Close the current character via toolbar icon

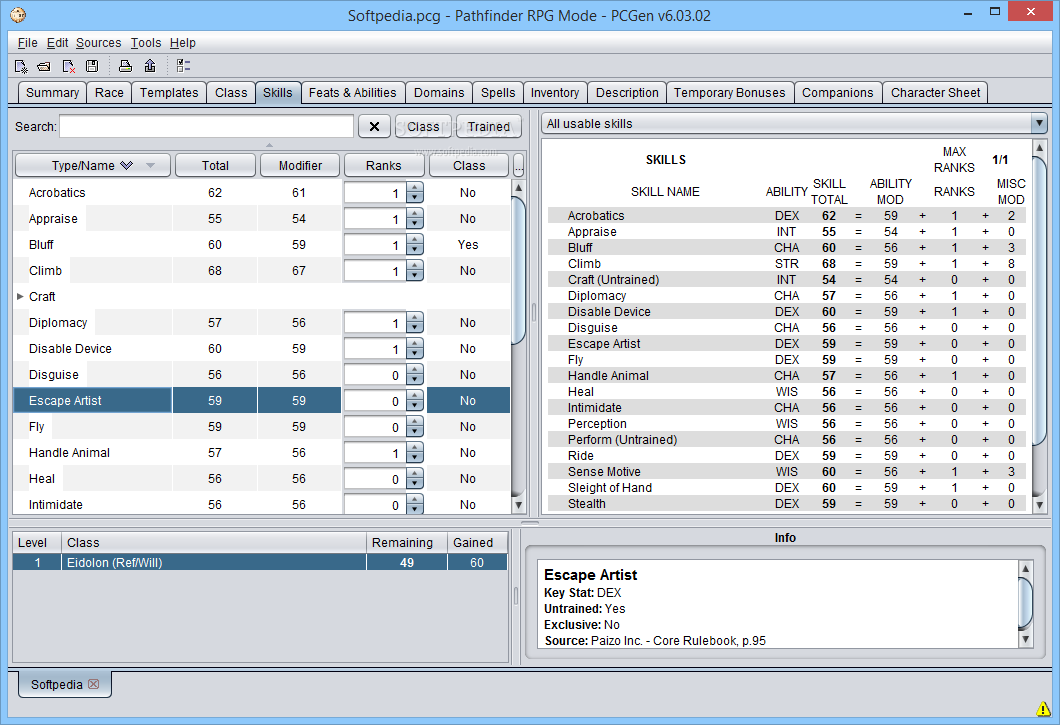click(x=68, y=66)
